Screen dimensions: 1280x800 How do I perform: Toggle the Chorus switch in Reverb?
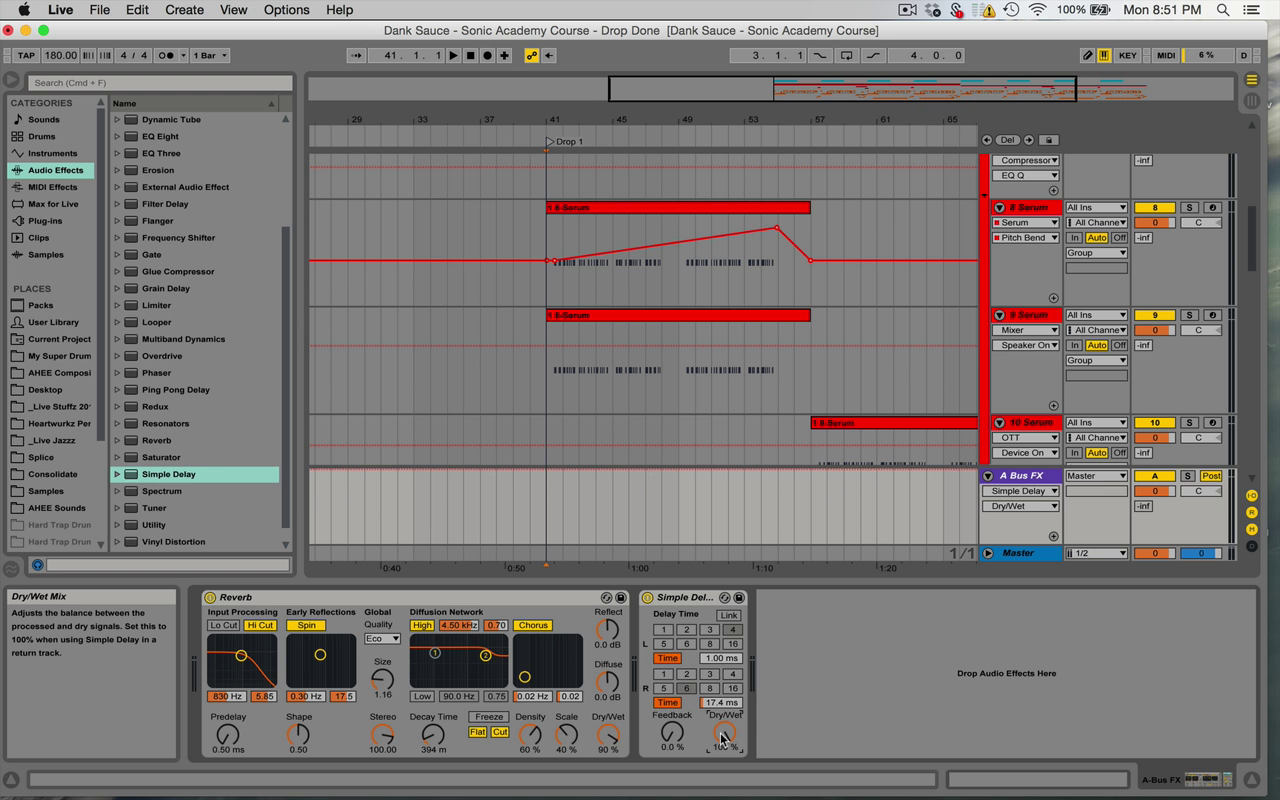click(x=533, y=626)
